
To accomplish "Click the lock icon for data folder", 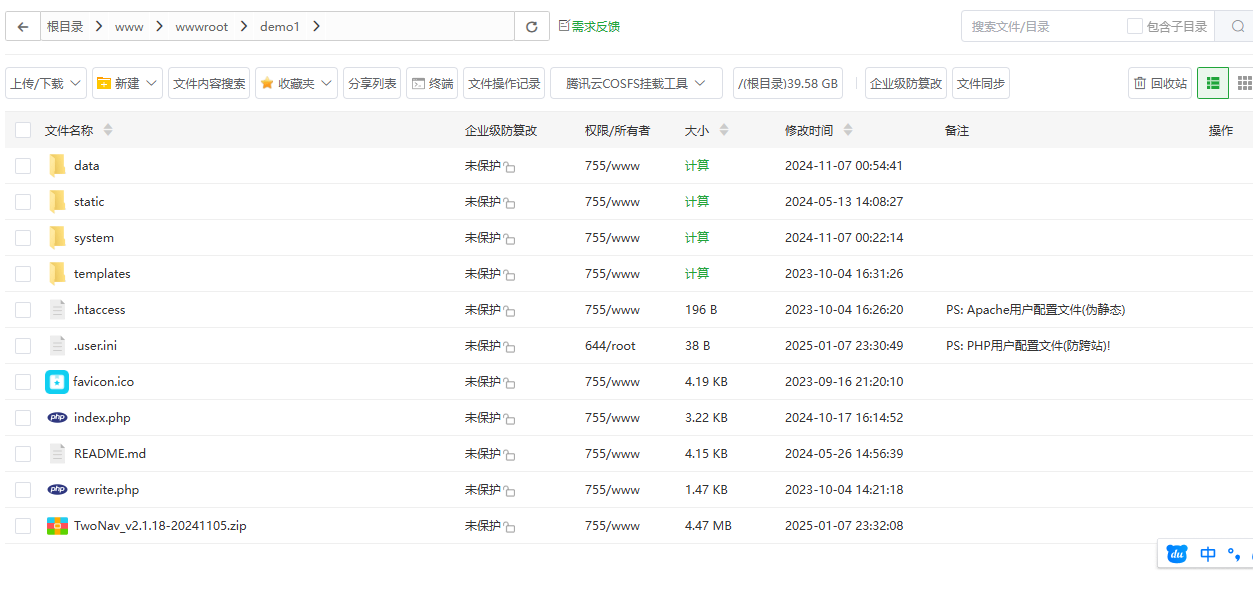I will [509, 168].
